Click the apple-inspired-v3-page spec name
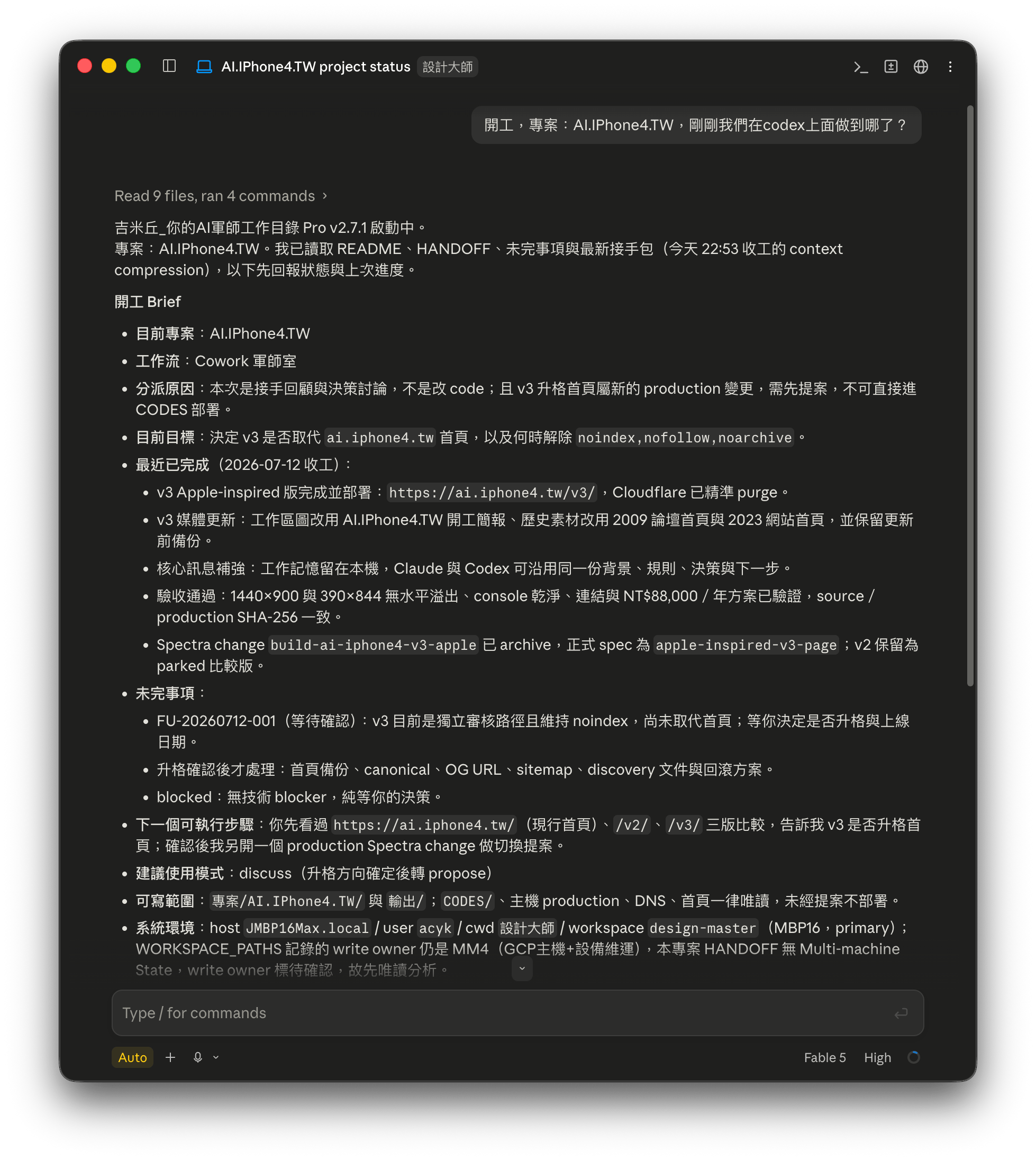 click(746, 645)
